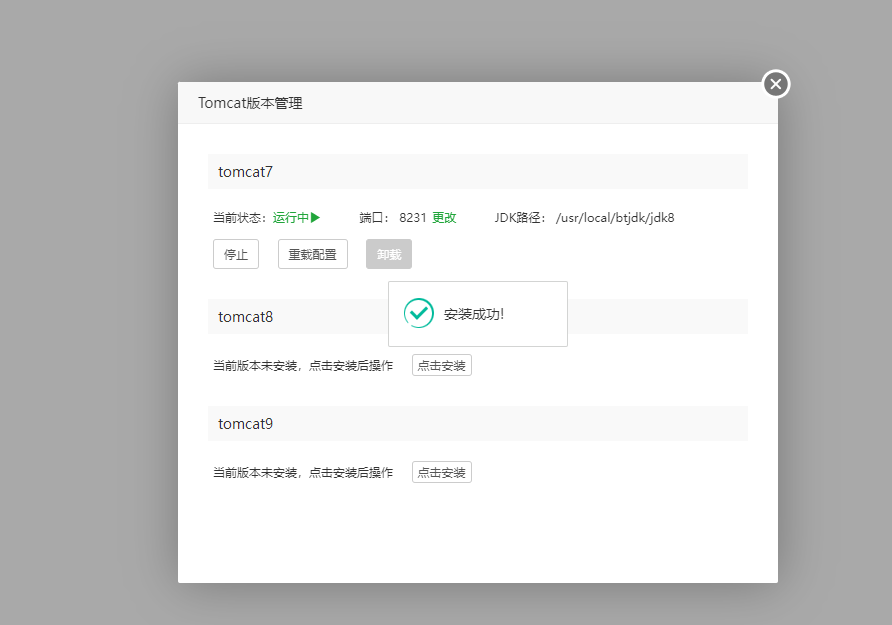Click the greyed 卸载 button
This screenshot has height=625, width=892.
click(389, 254)
